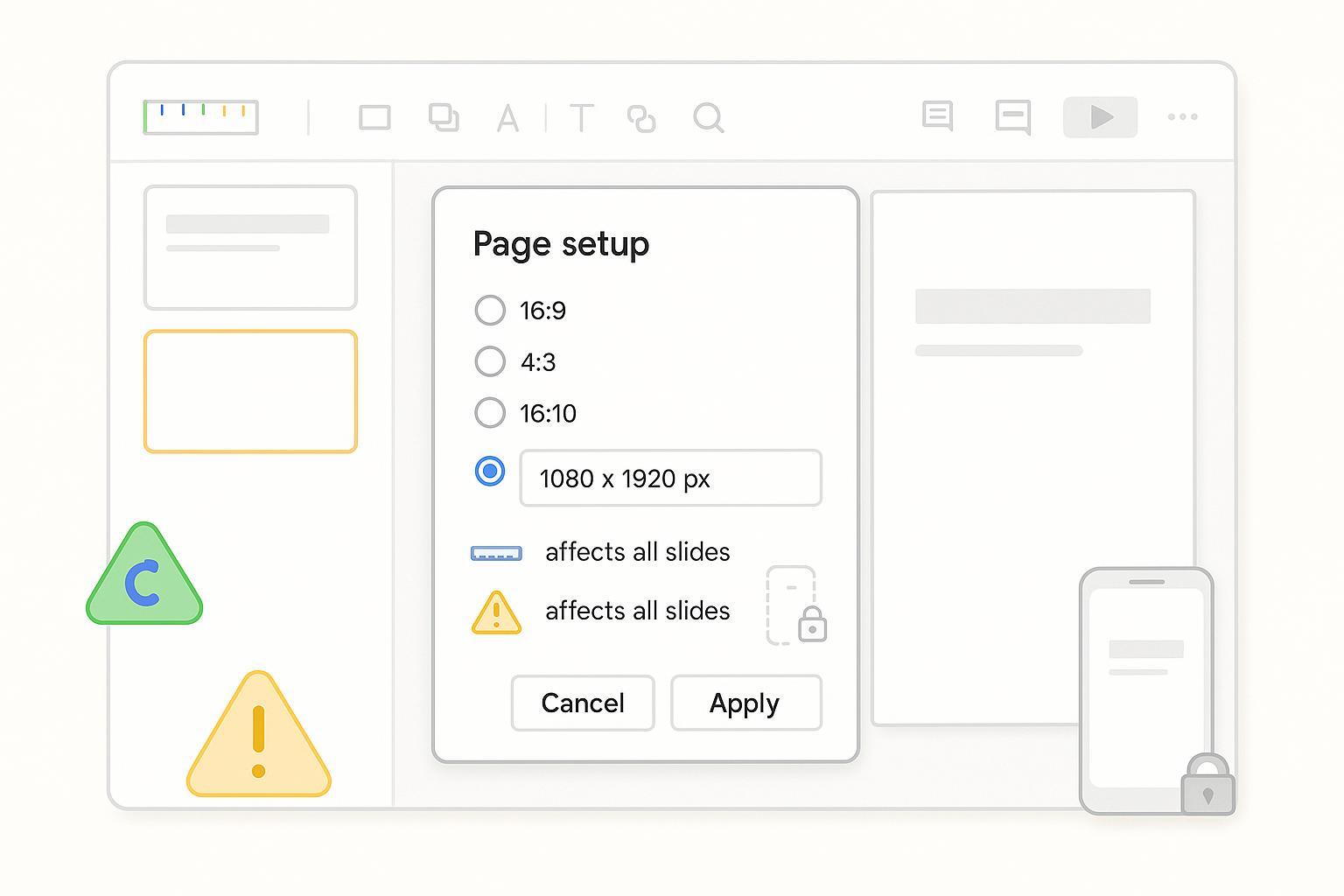Image resolution: width=1344 pixels, height=896 pixels.
Task: Click the linked shapes icon in toolbar
Action: [x=641, y=118]
